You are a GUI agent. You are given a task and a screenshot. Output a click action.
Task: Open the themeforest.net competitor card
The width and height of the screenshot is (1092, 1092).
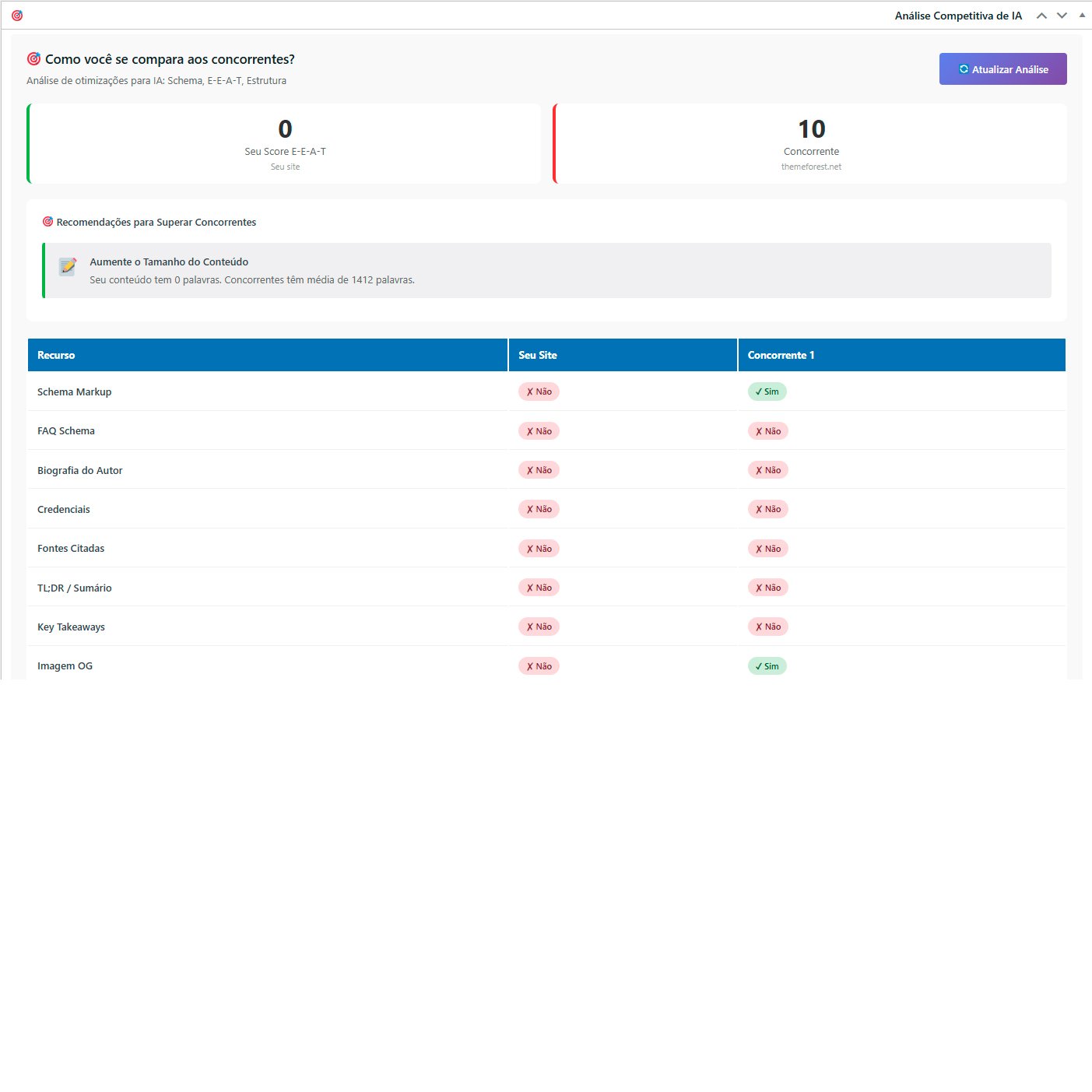coord(810,144)
